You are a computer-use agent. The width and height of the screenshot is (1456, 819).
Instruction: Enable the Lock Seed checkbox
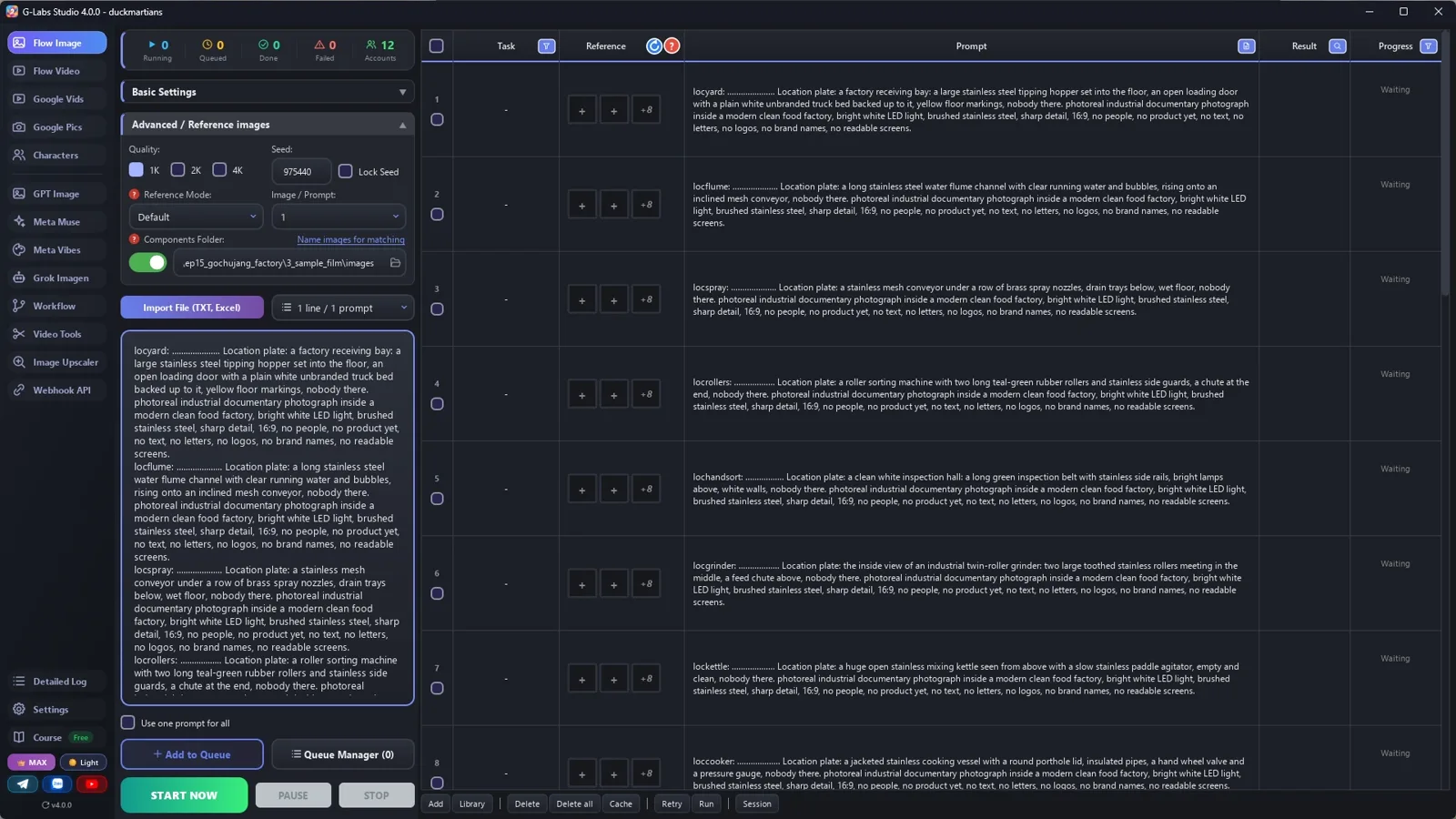coord(346,171)
